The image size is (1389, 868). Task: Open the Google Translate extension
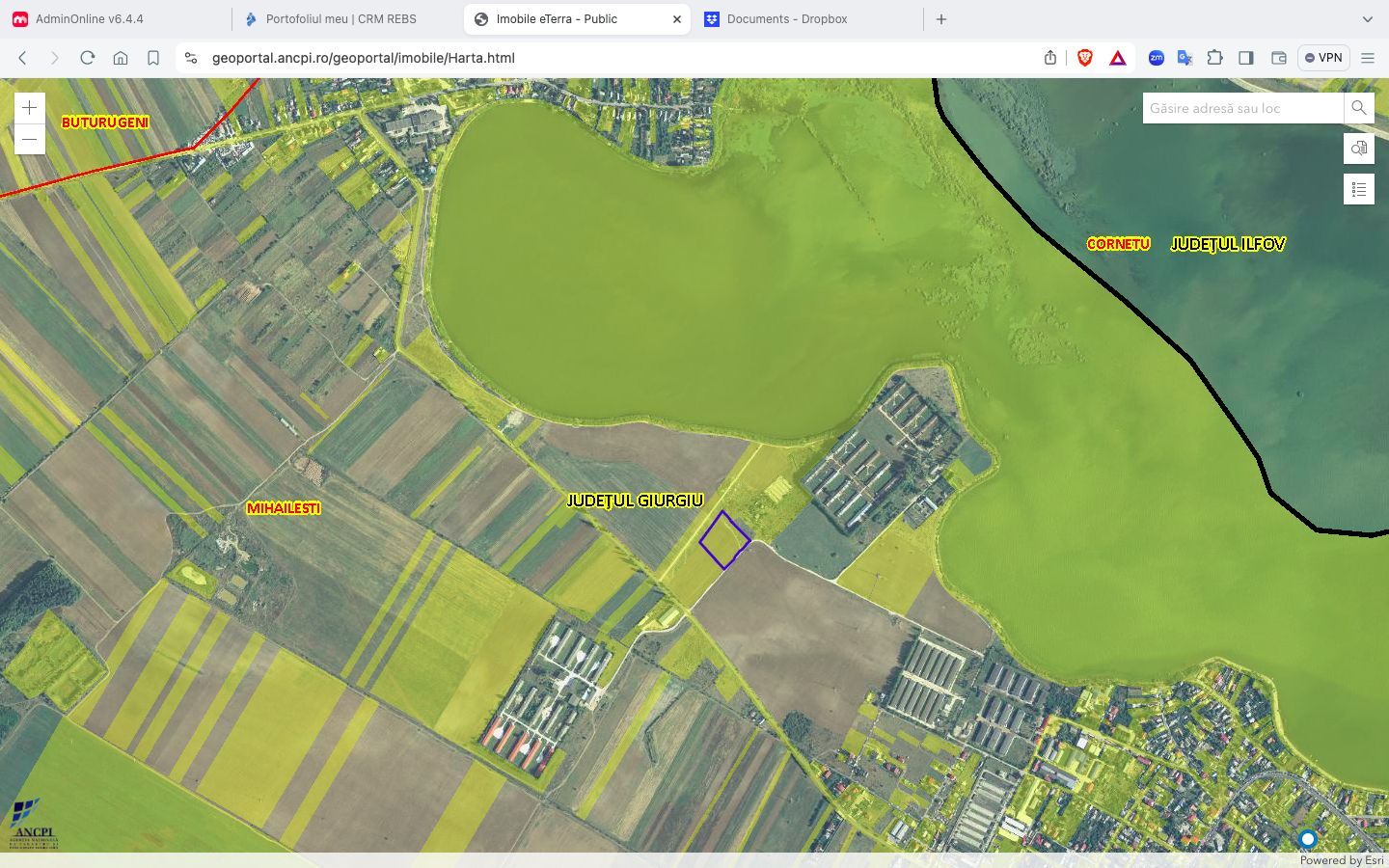point(1185,58)
